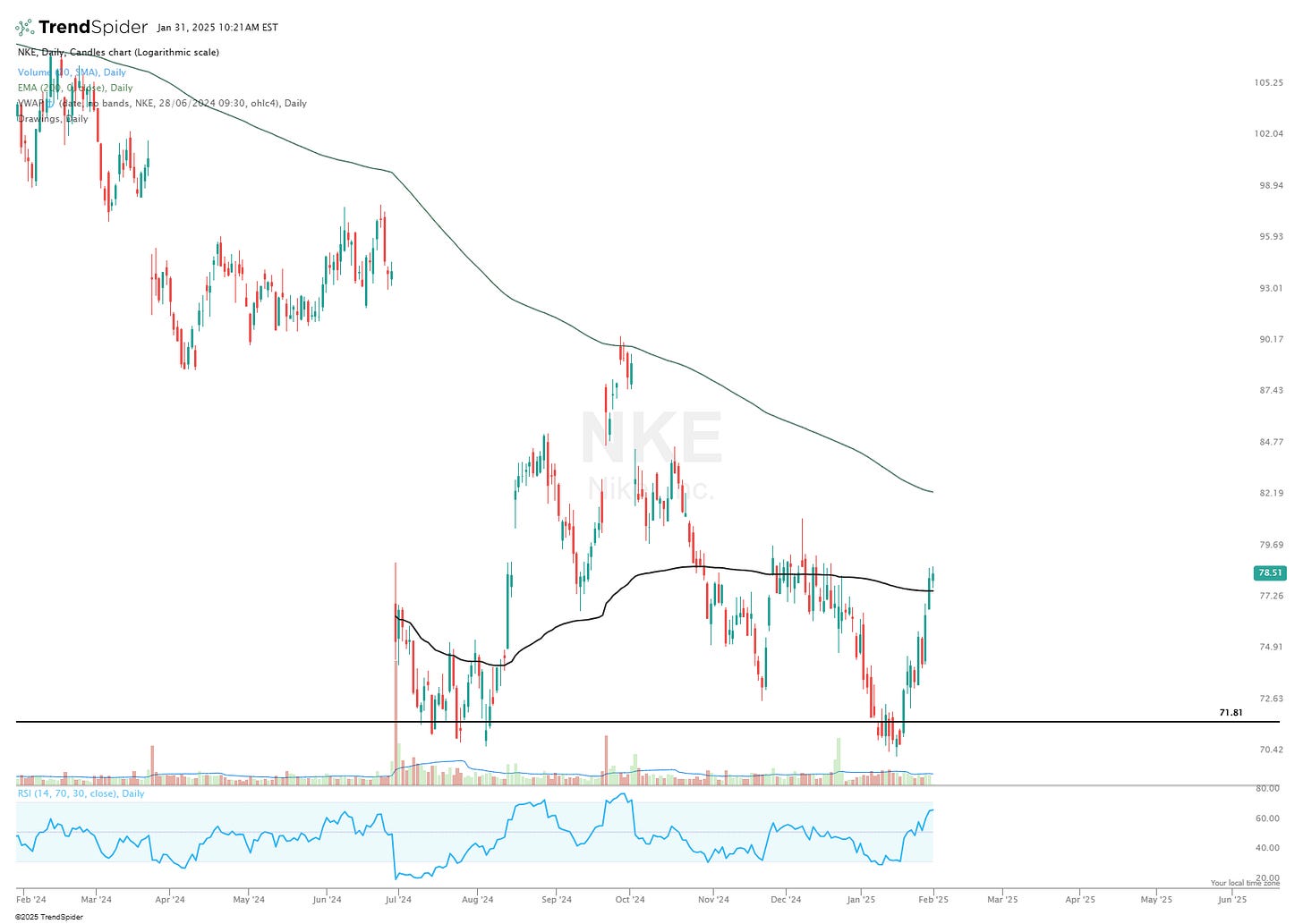Image resolution: width=1303 pixels, height=924 pixels.
Task: Click the 74.91 price axis label
Action: pyautogui.click(x=1271, y=647)
